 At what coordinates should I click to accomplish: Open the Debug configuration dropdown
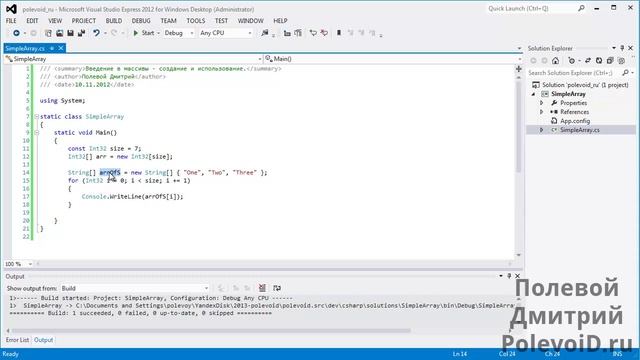point(179,33)
